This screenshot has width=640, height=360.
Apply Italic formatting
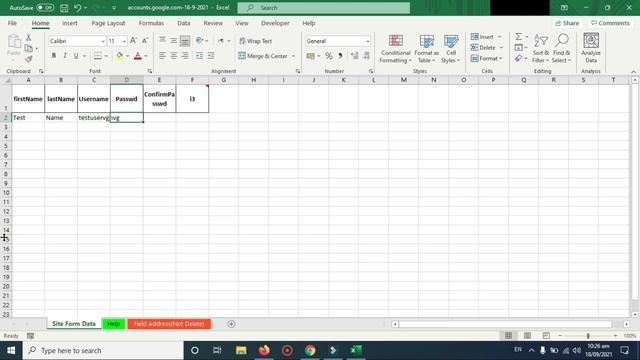coord(64,56)
